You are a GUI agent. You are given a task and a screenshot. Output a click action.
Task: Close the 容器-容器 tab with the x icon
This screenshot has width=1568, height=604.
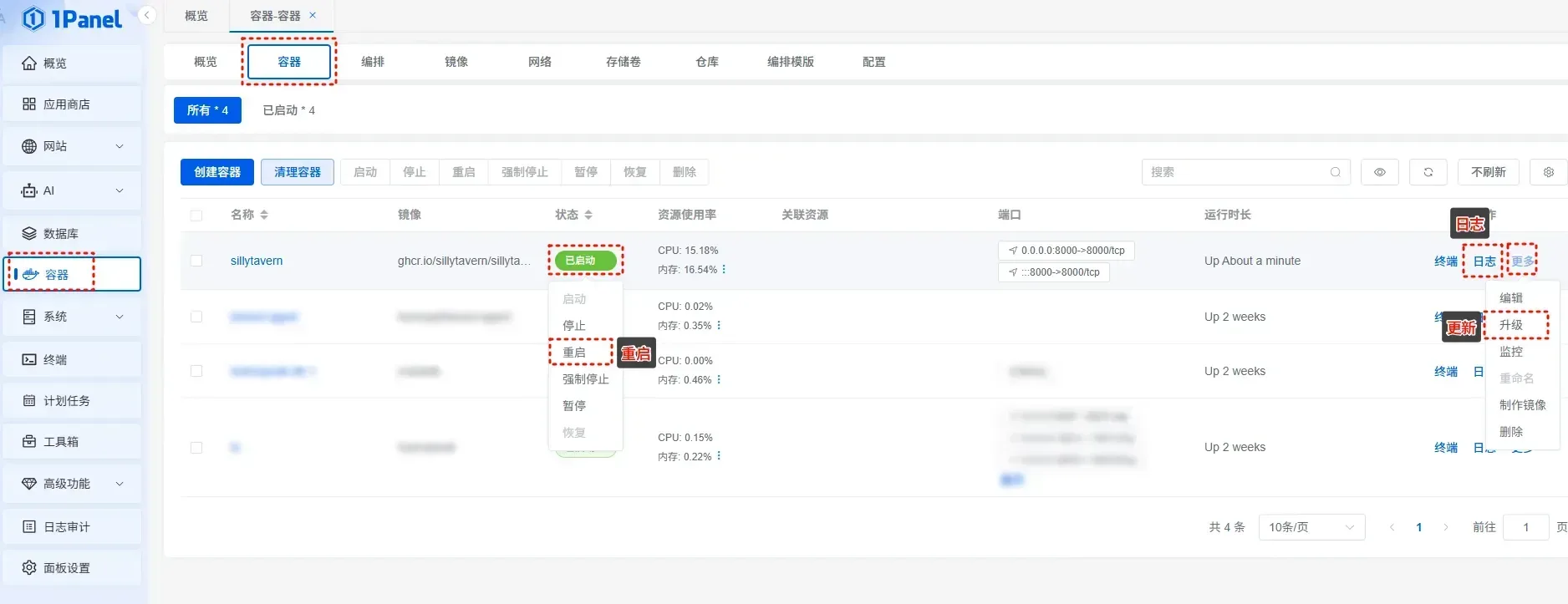(313, 15)
